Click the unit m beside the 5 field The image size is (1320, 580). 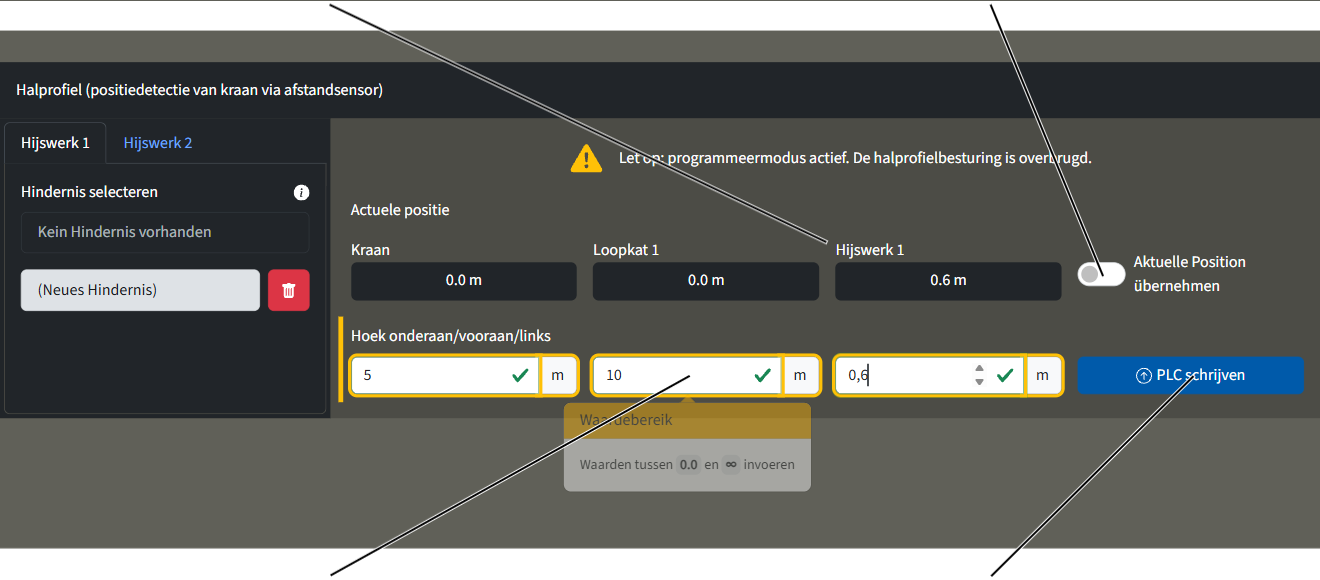coord(558,376)
